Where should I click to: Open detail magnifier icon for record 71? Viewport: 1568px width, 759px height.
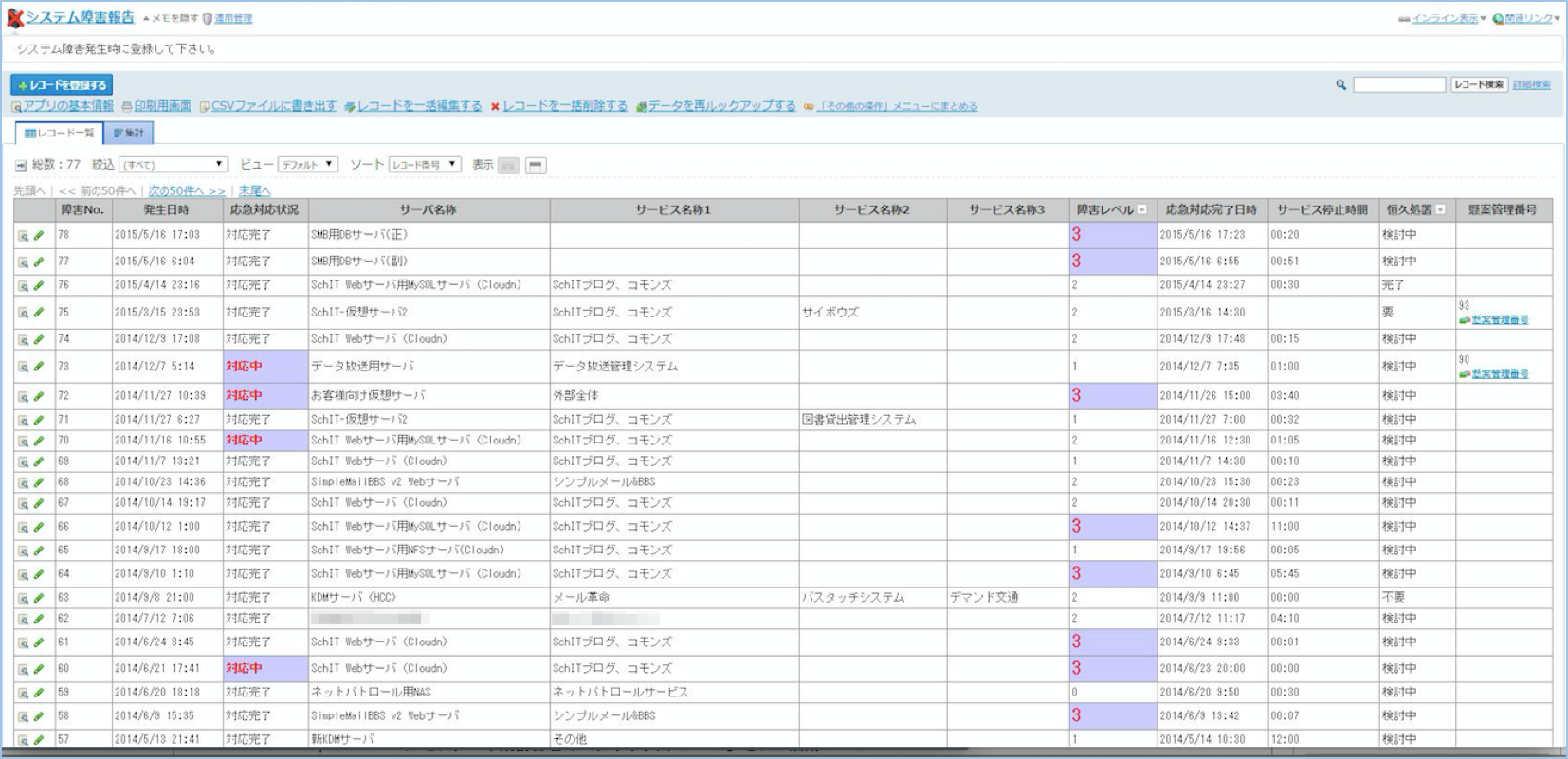click(x=23, y=420)
